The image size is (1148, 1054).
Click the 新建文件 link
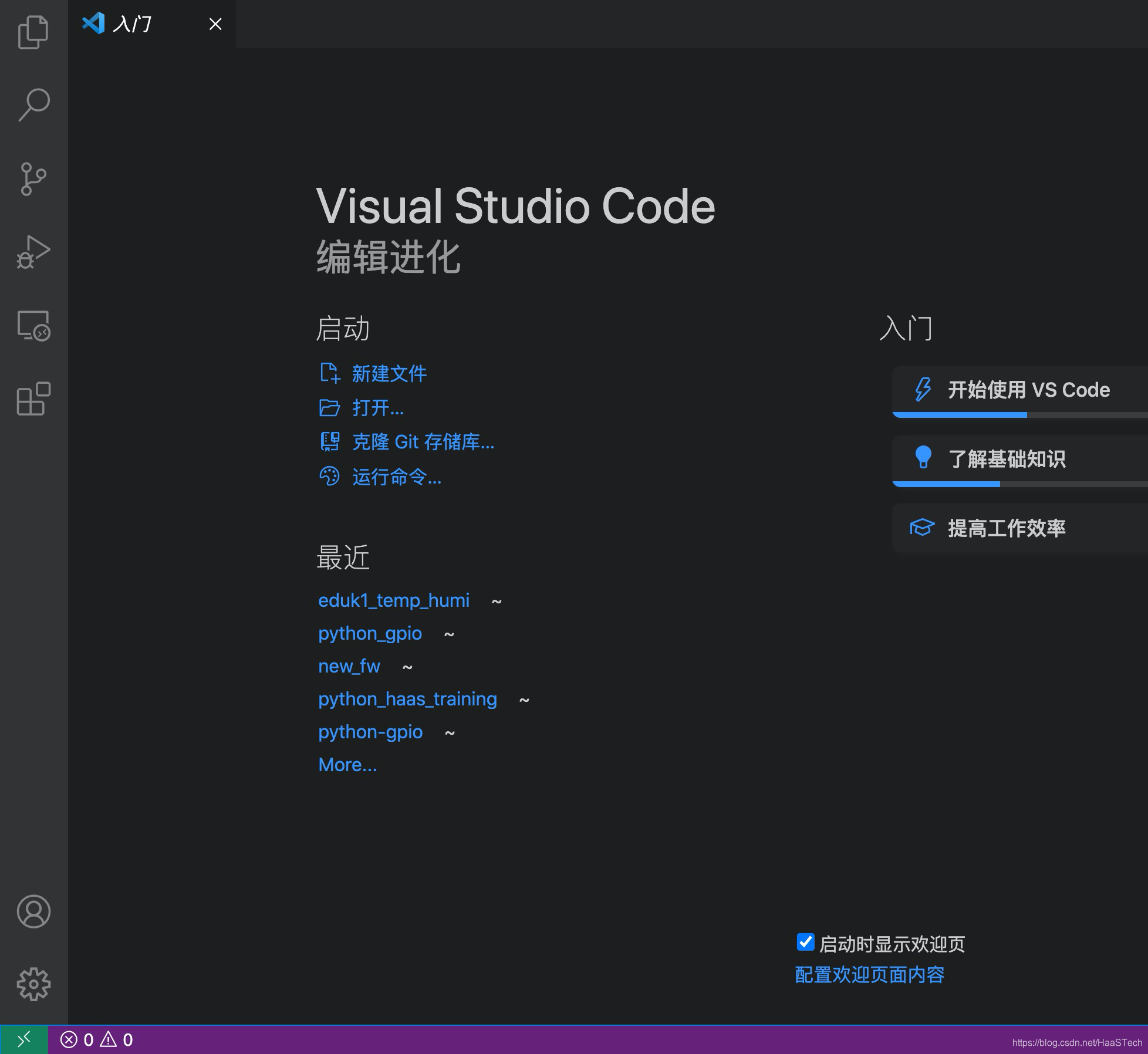(389, 374)
